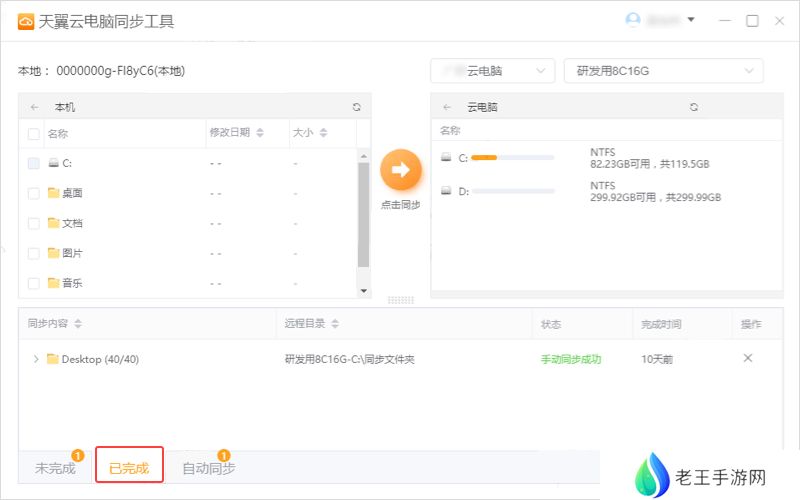800x500 pixels.
Task: Click the 云电脑 breadcrumb label
Action: coord(482,107)
